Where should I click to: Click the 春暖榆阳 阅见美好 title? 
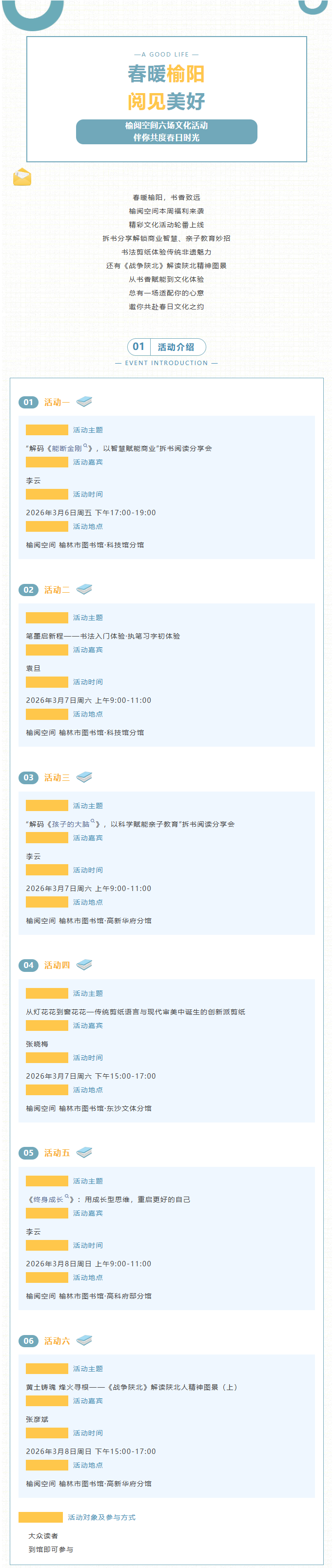pos(167,88)
